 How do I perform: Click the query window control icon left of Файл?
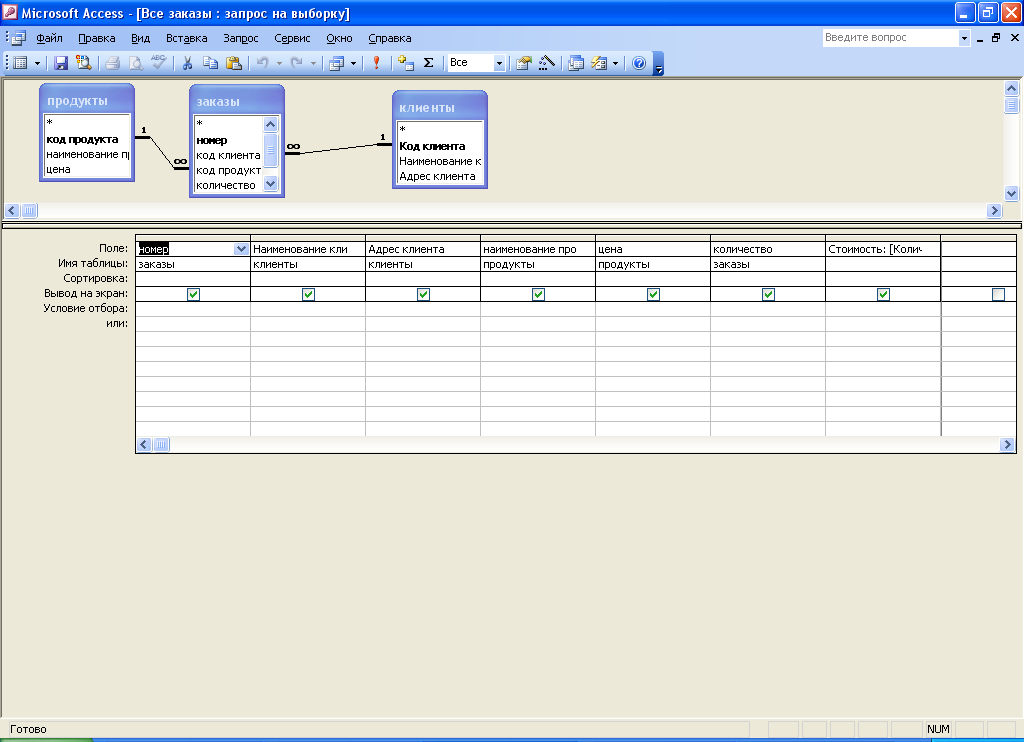tap(19, 38)
